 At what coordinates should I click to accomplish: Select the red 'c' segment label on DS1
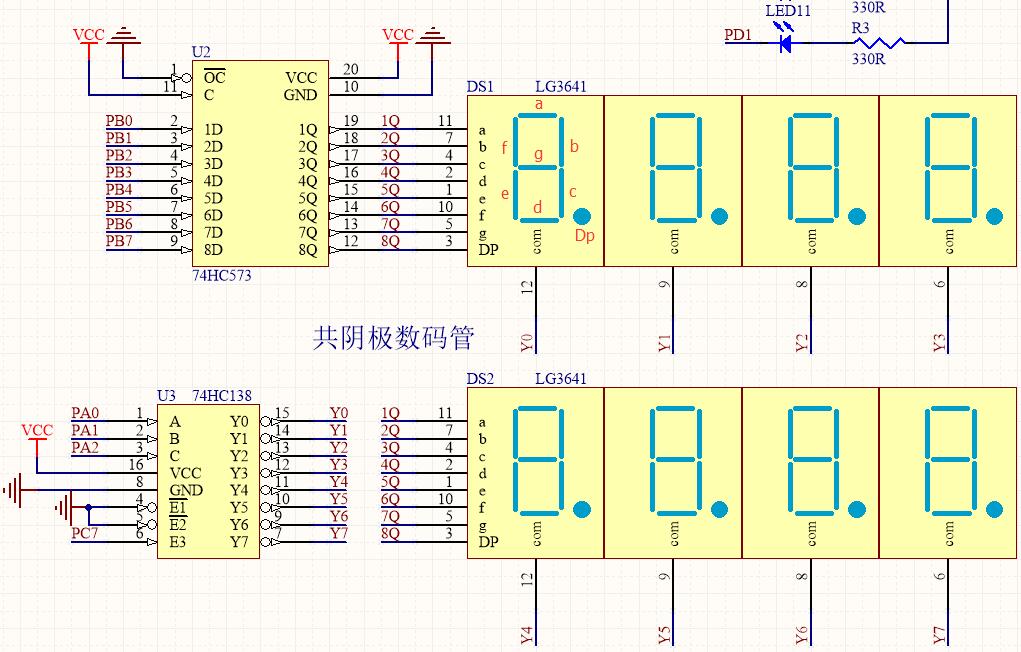click(x=573, y=192)
